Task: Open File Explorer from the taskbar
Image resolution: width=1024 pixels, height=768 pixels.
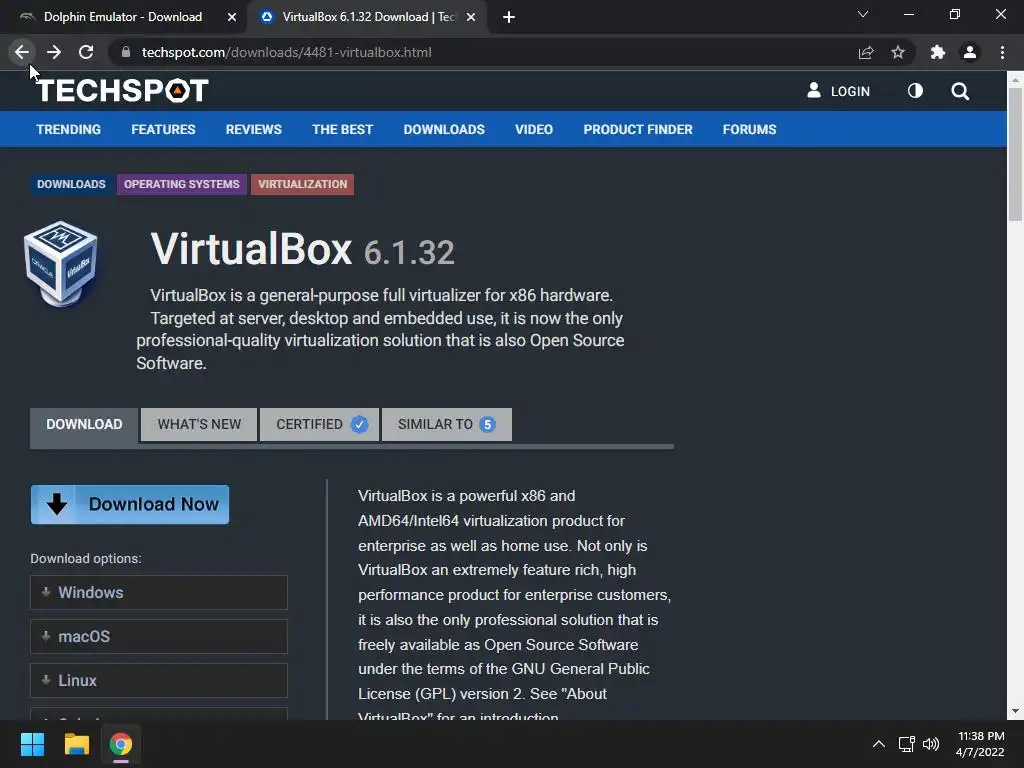Action: point(76,744)
